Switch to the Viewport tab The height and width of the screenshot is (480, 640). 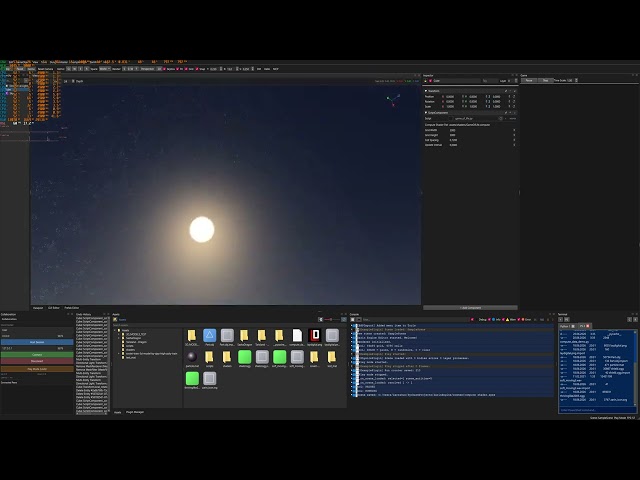click(x=38, y=308)
